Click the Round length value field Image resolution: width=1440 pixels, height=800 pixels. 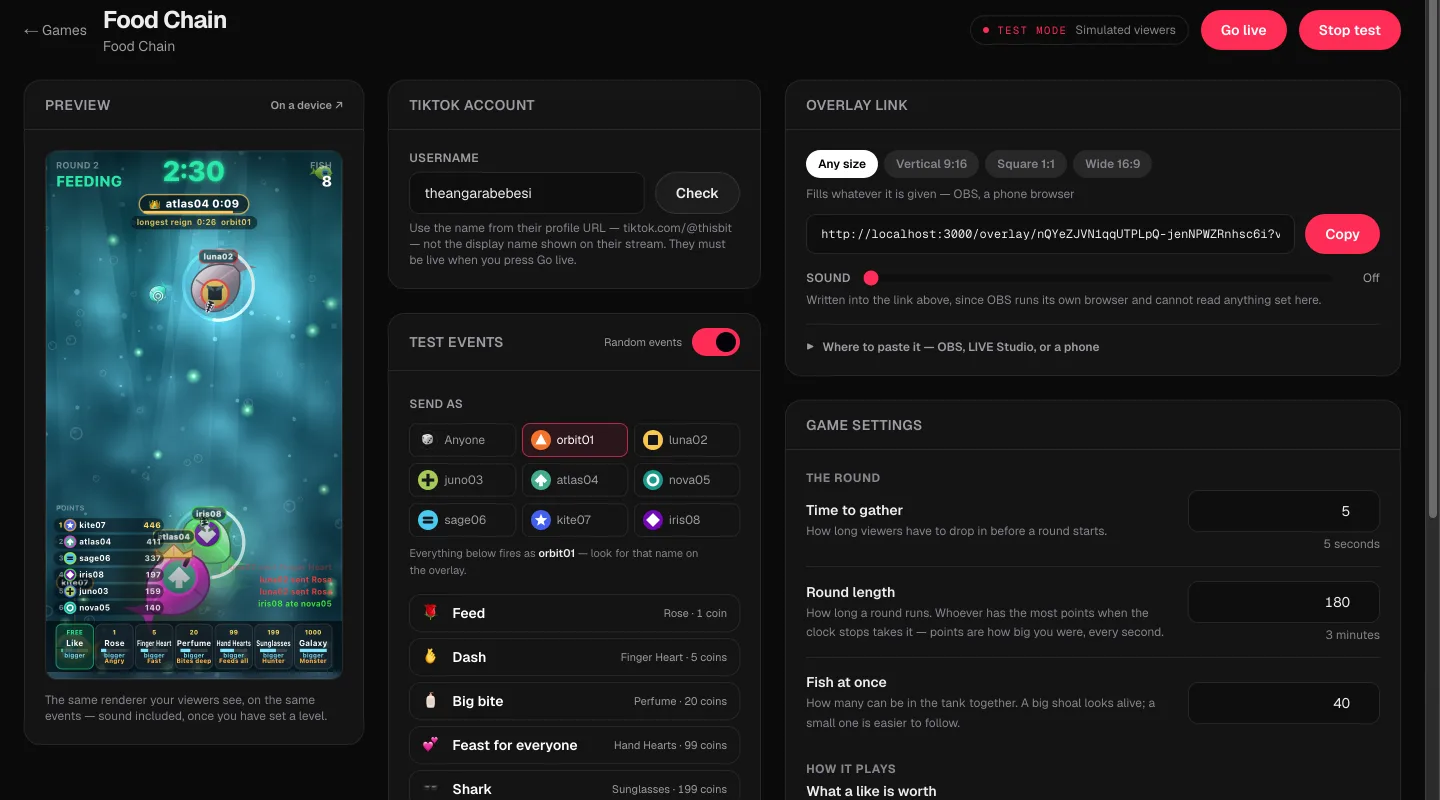coord(1284,602)
